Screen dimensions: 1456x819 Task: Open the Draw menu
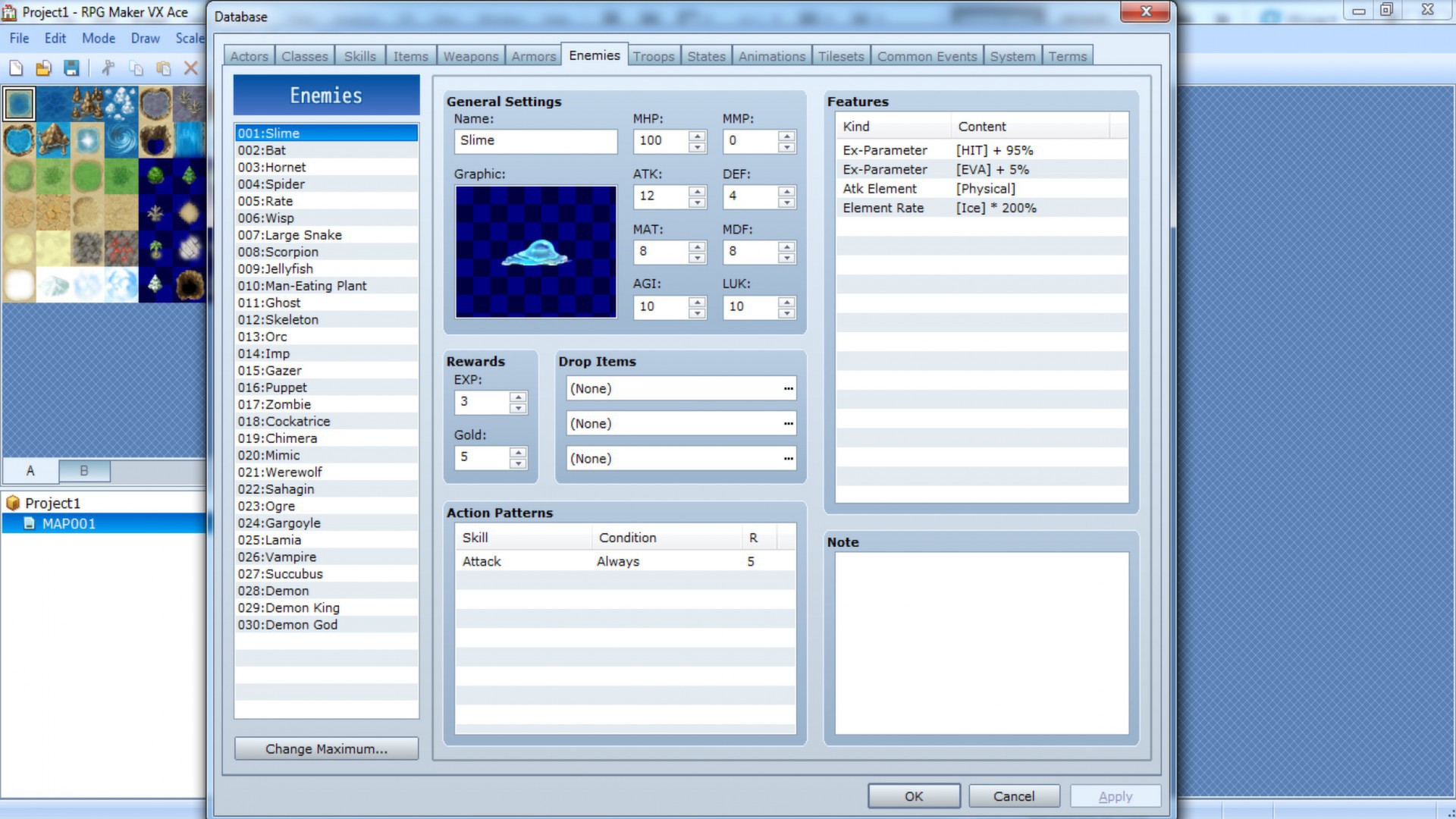coord(145,38)
